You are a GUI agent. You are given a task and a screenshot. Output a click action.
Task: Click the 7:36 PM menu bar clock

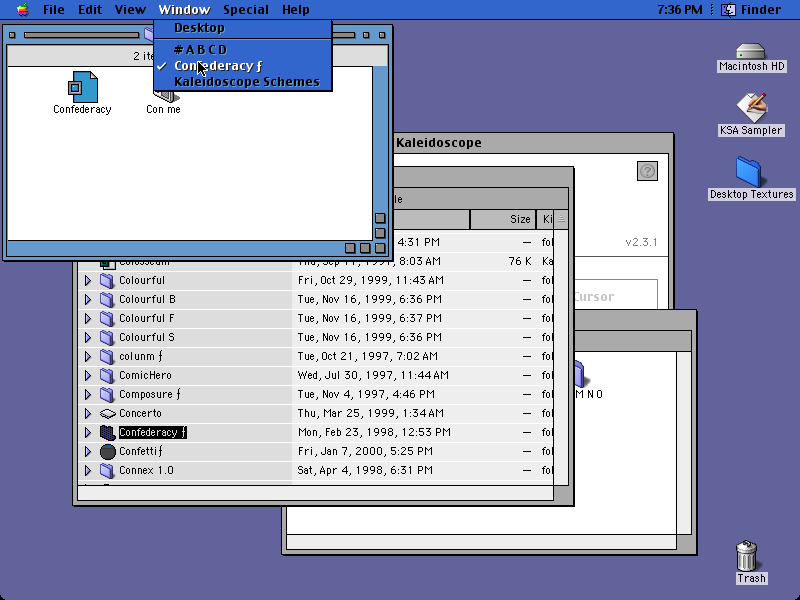[680, 10]
